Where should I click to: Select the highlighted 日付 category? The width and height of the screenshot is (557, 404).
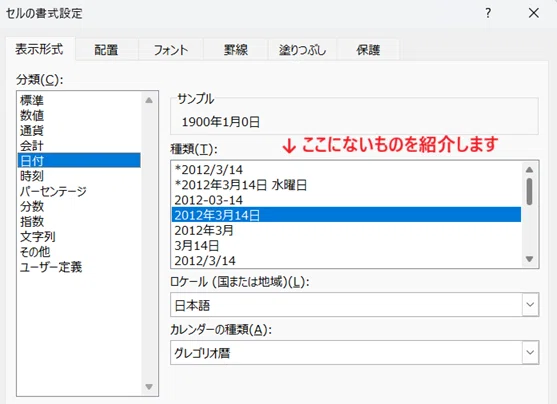pyautogui.click(x=79, y=161)
